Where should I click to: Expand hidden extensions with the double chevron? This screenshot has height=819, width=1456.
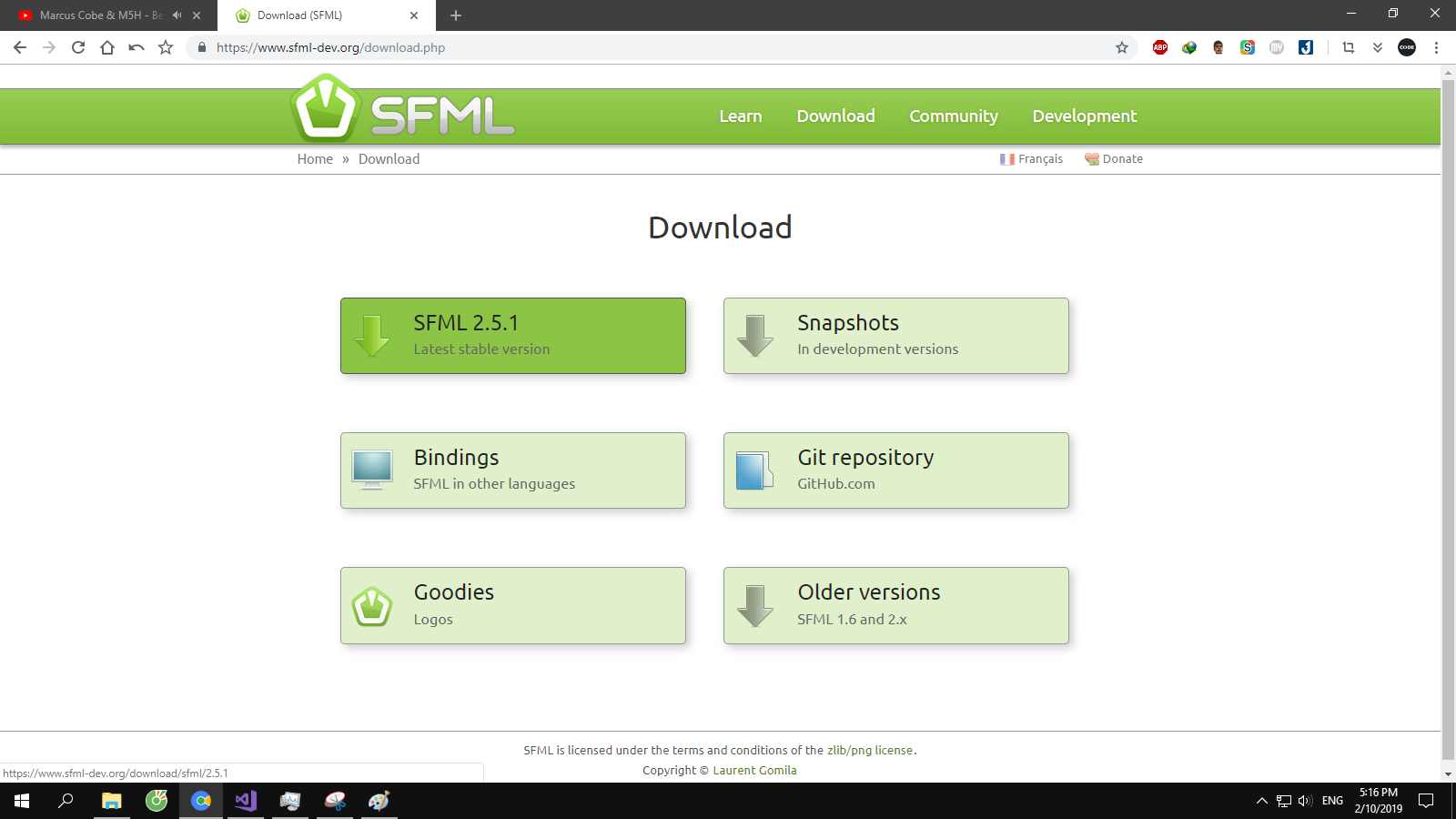(x=1378, y=47)
